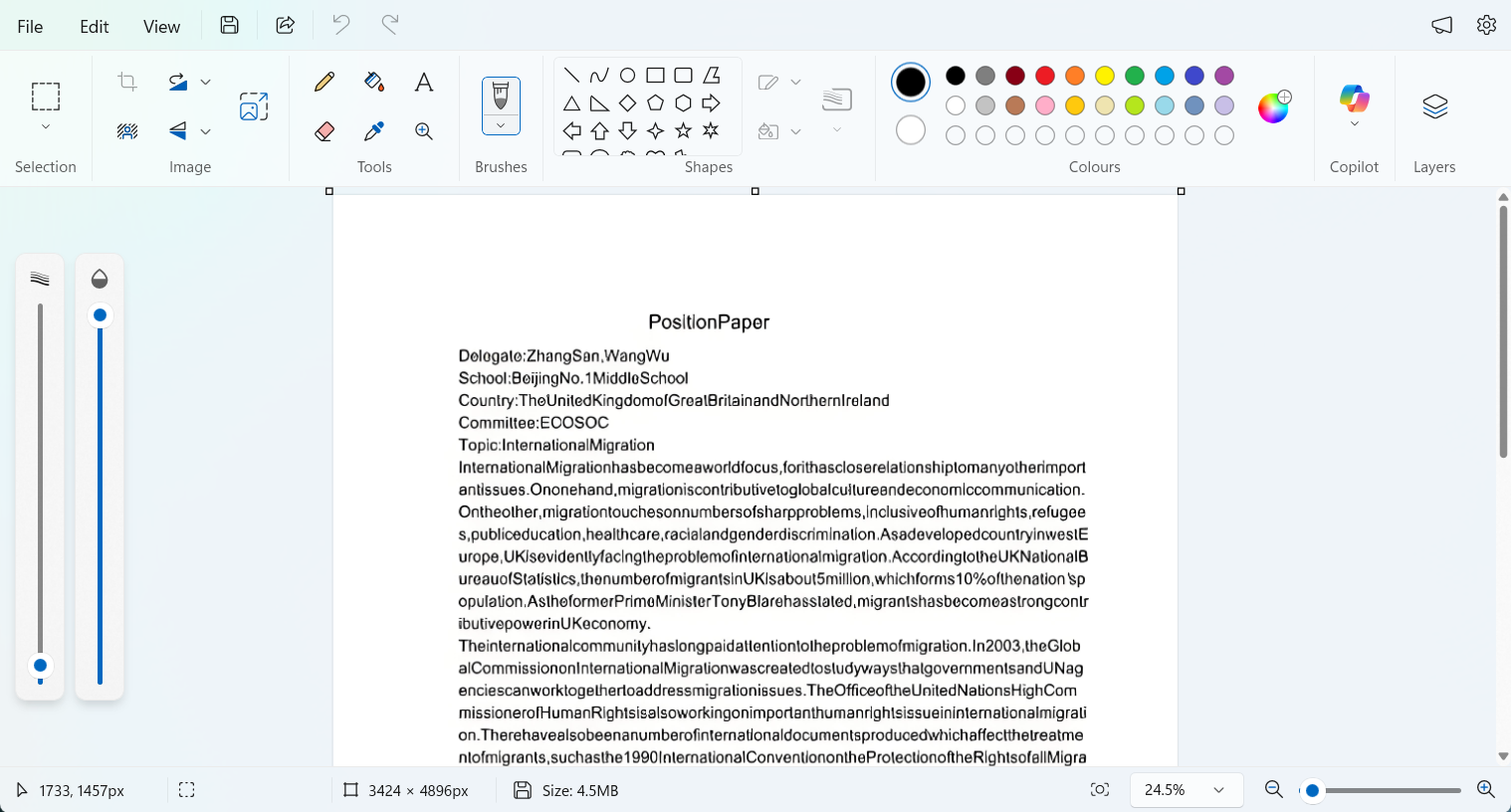Expand the Copilot dropdown chevron
This screenshot has height=812, width=1511.
coord(1355,124)
